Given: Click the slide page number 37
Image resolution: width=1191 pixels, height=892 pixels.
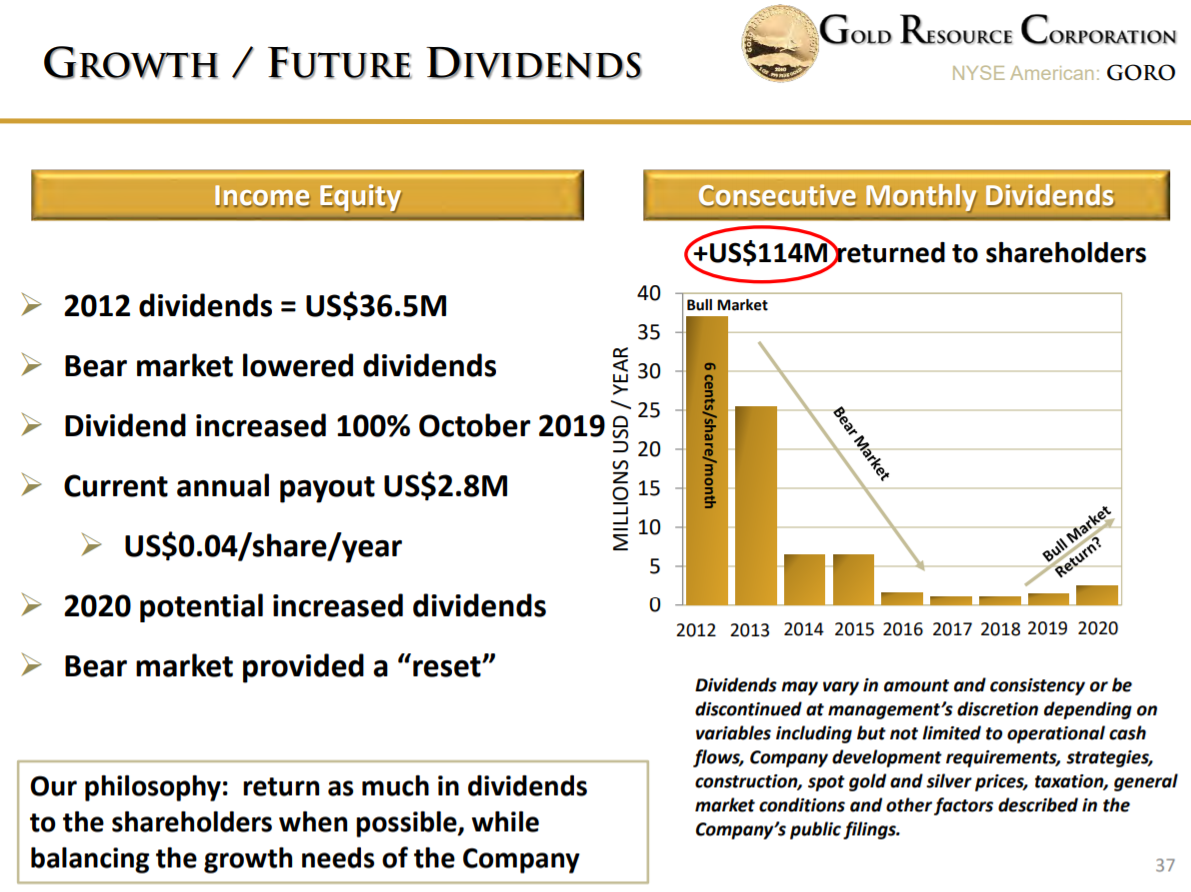Looking at the screenshot, I should (x=1164, y=865).
